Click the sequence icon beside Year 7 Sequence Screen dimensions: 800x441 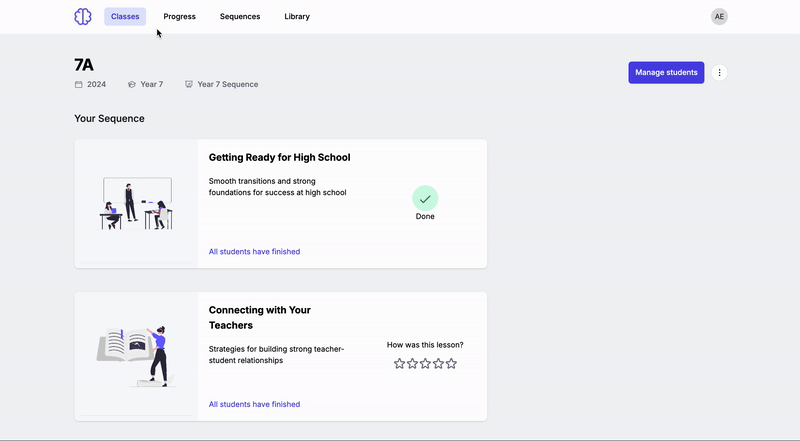coord(189,85)
